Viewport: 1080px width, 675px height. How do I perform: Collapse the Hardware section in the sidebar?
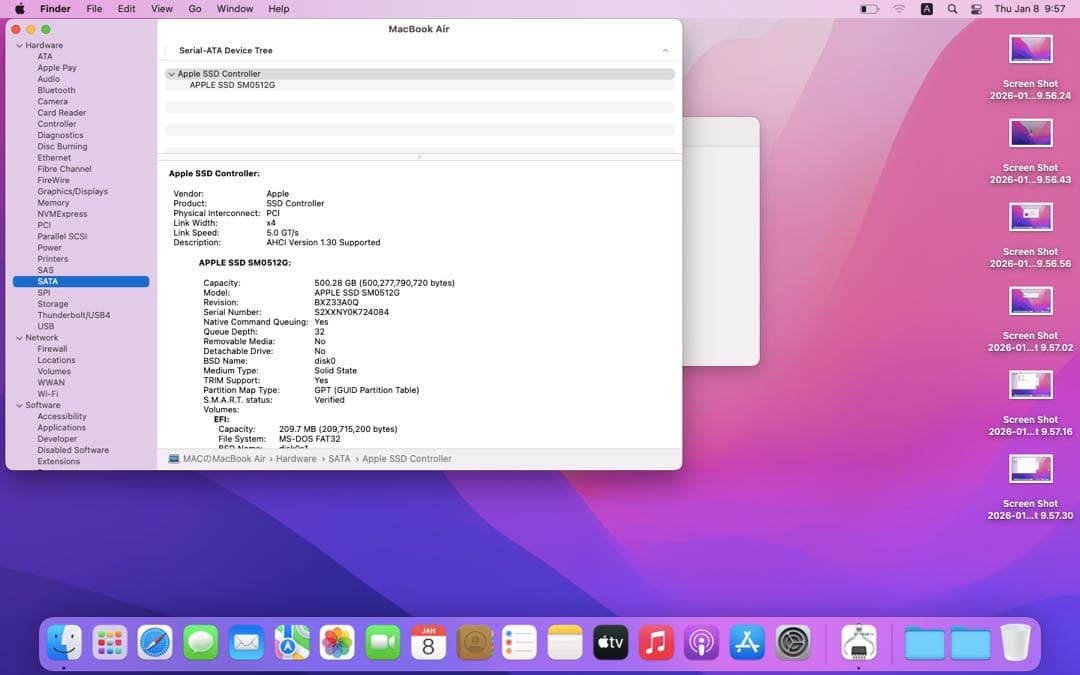coord(22,44)
